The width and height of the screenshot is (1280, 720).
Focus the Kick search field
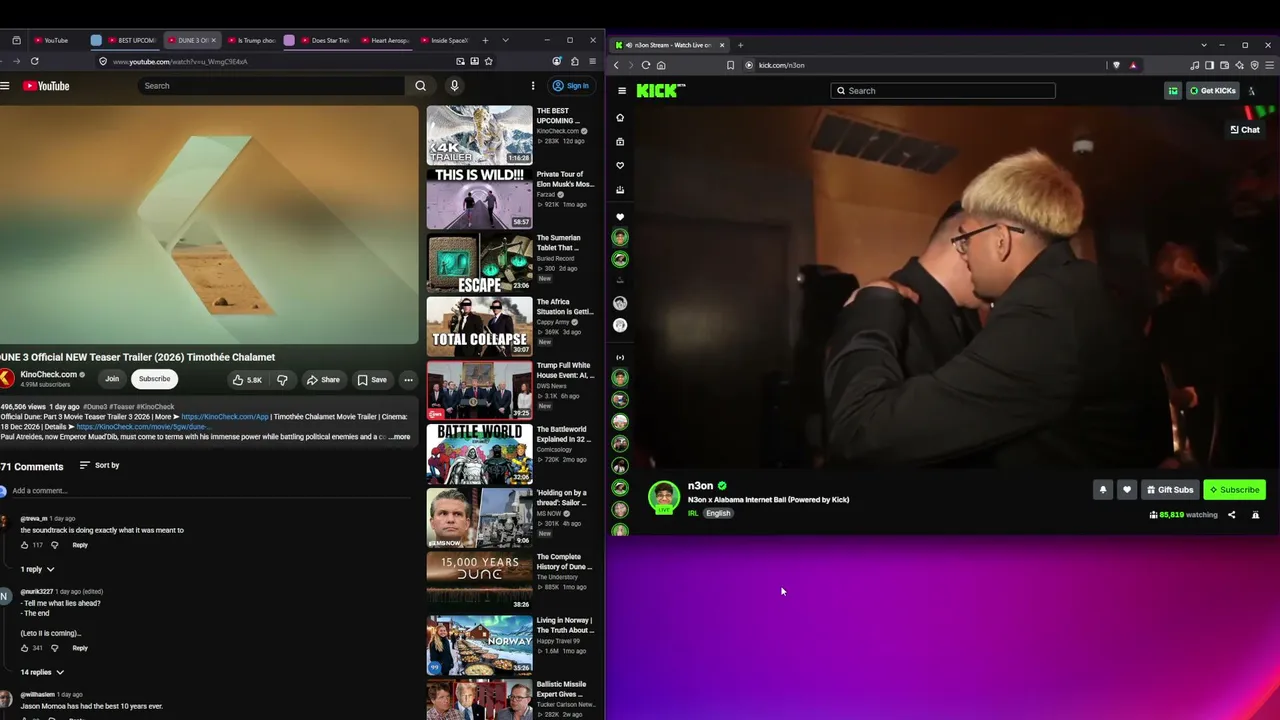pyautogui.click(x=943, y=91)
